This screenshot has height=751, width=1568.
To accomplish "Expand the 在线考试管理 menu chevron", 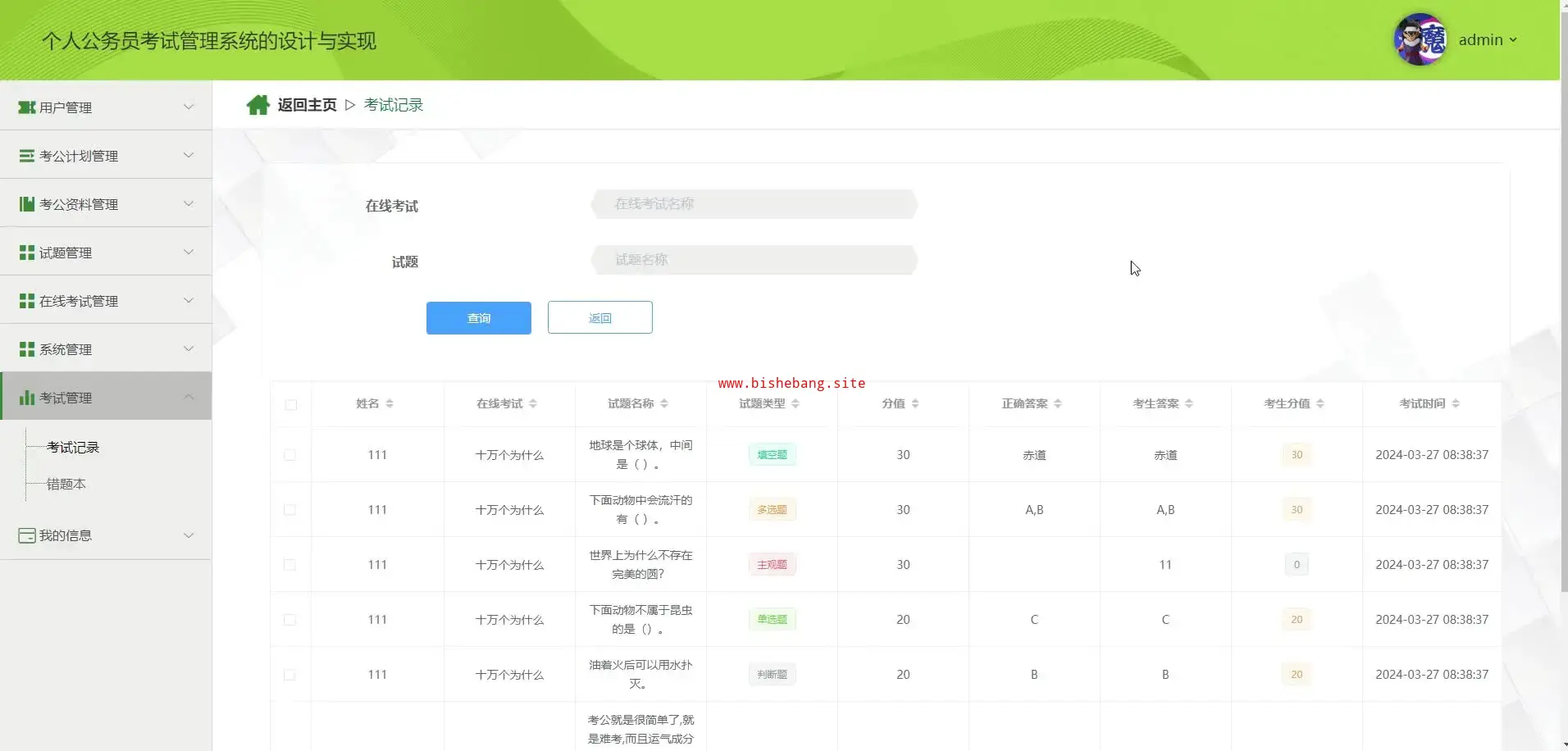I will click(189, 301).
